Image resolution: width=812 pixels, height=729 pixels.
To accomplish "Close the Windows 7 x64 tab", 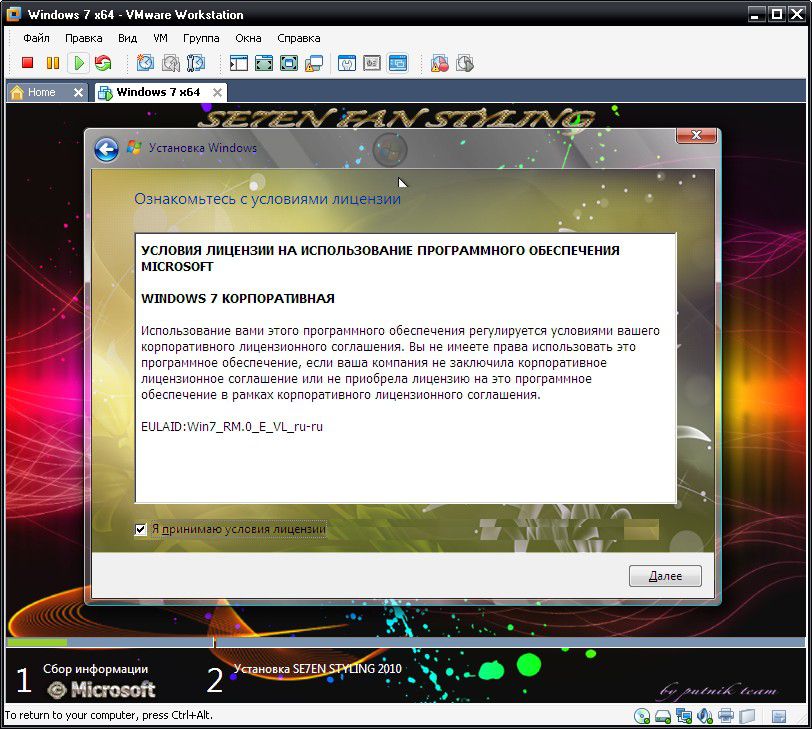I will (x=216, y=92).
